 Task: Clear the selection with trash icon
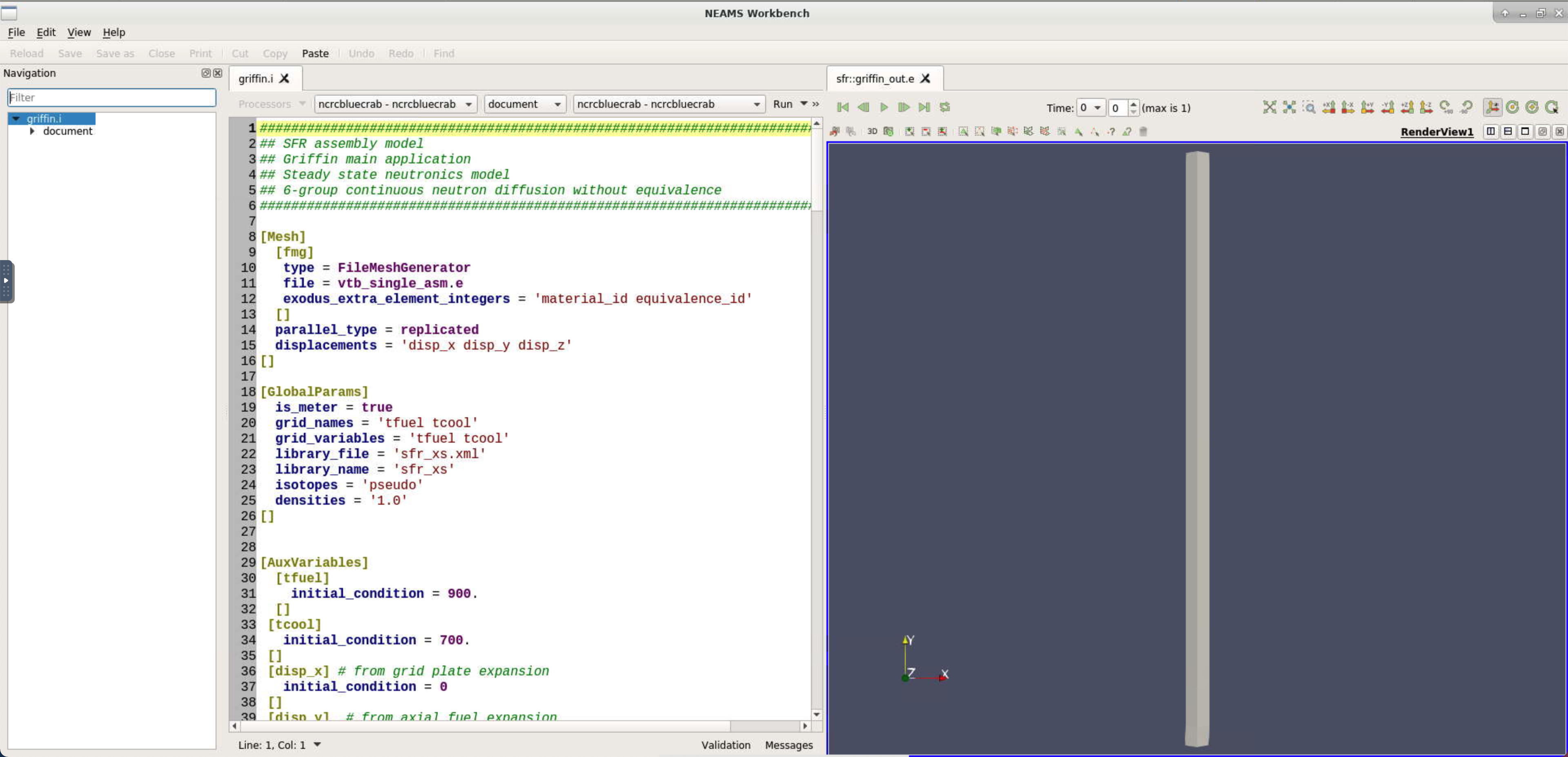1143,131
